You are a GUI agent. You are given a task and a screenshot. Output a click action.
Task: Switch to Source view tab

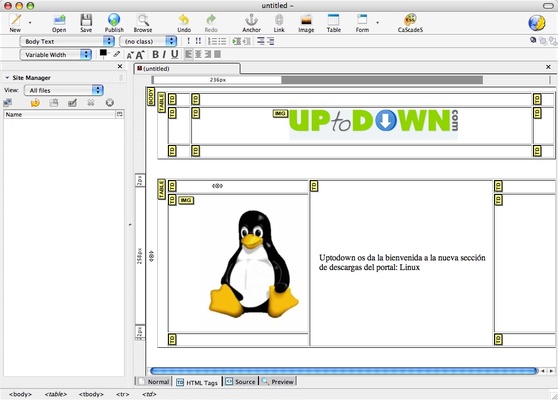pos(241,381)
